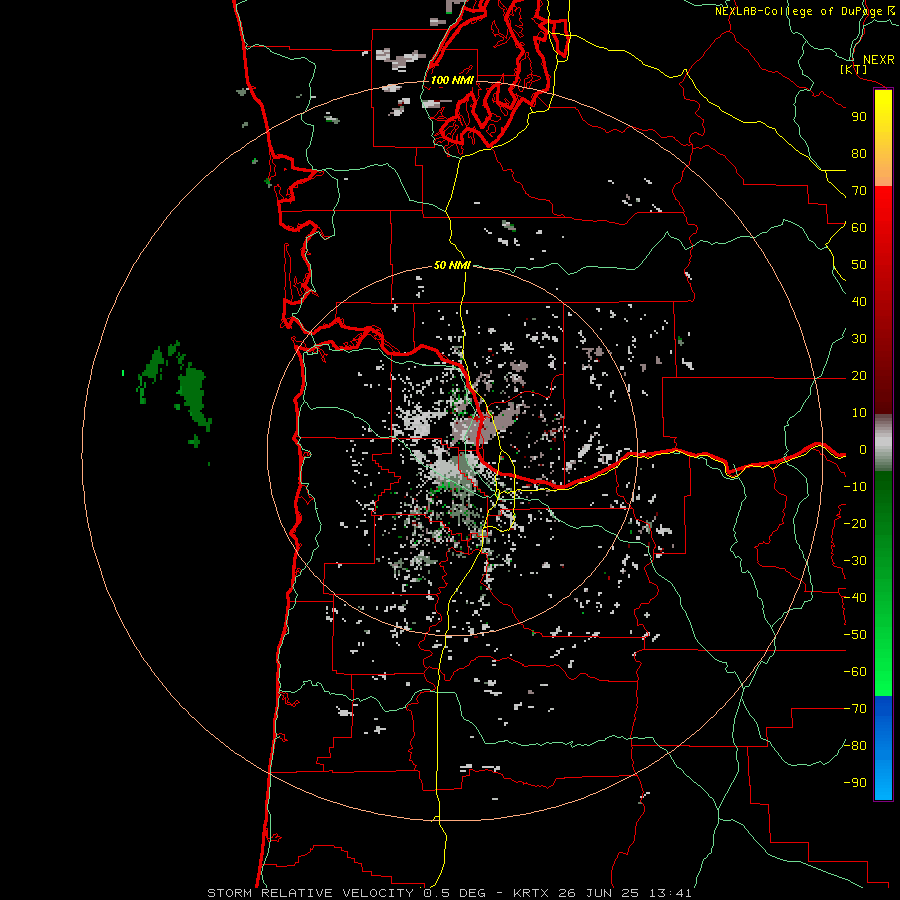Click the -60 value on velocity scale
This screenshot has width=900, height=900.
pyautogui.click(x=855, y=672)
